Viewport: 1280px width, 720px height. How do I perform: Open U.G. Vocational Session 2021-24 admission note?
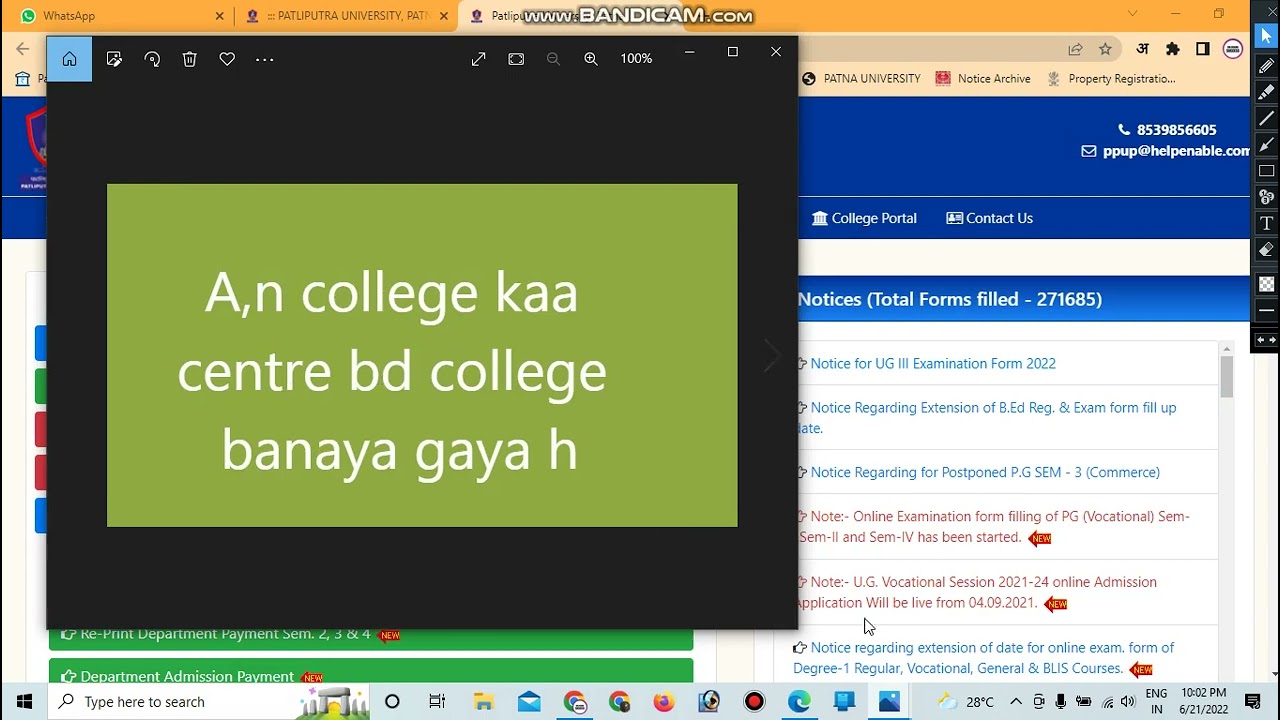point(977,592)
